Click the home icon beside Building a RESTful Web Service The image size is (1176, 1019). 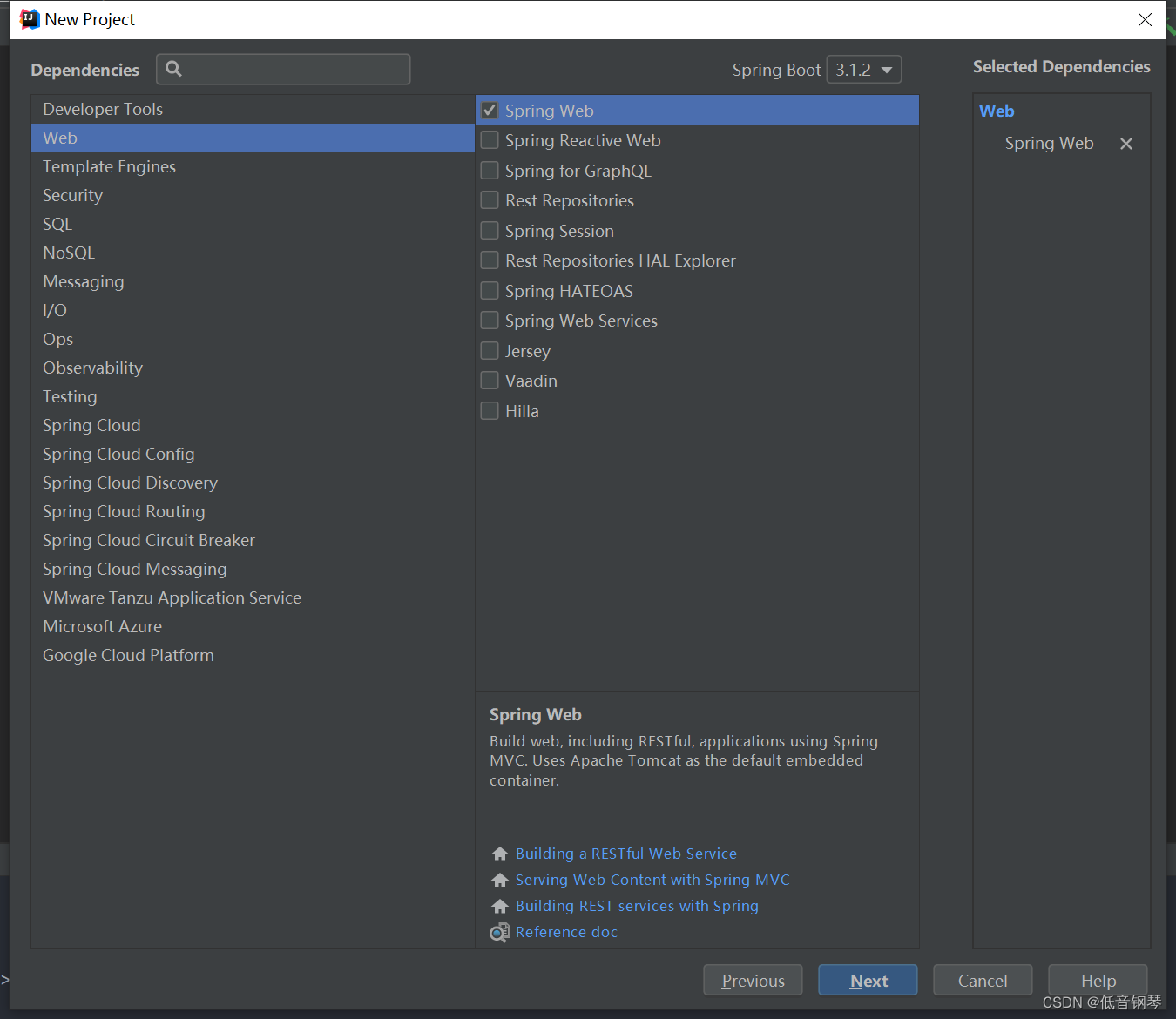click(x=500, y=854)
